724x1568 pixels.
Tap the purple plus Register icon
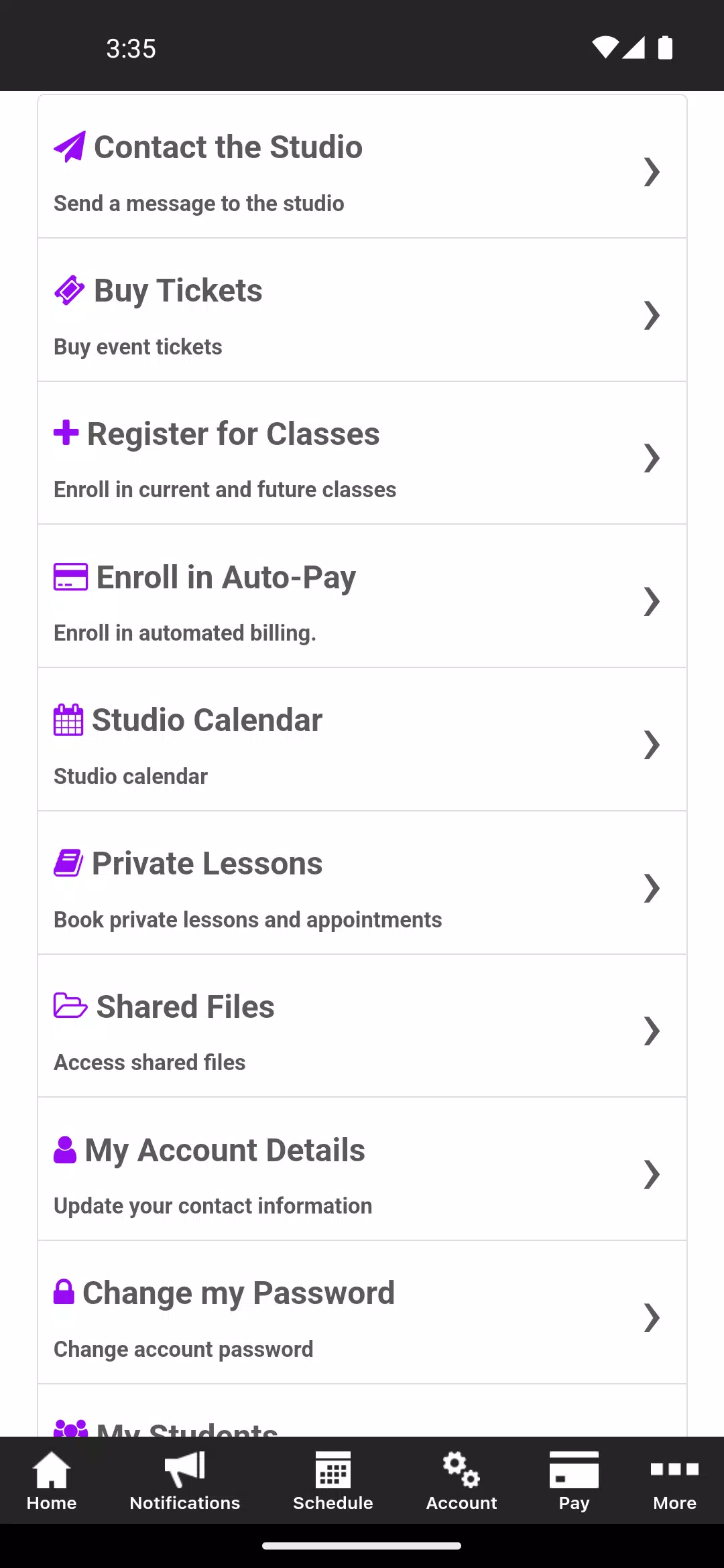click(66, 432)
